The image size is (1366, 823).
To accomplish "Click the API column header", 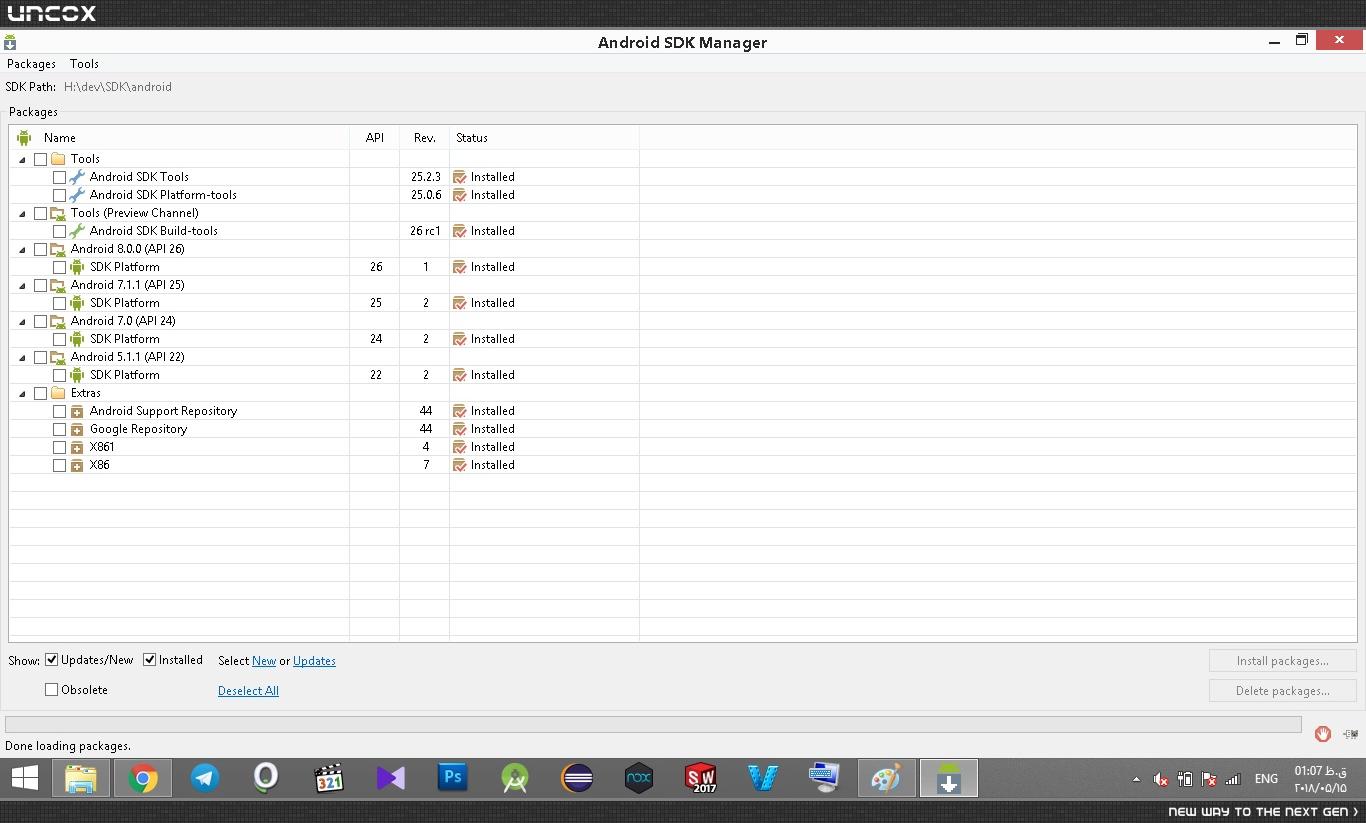I will tap(375, 138).
